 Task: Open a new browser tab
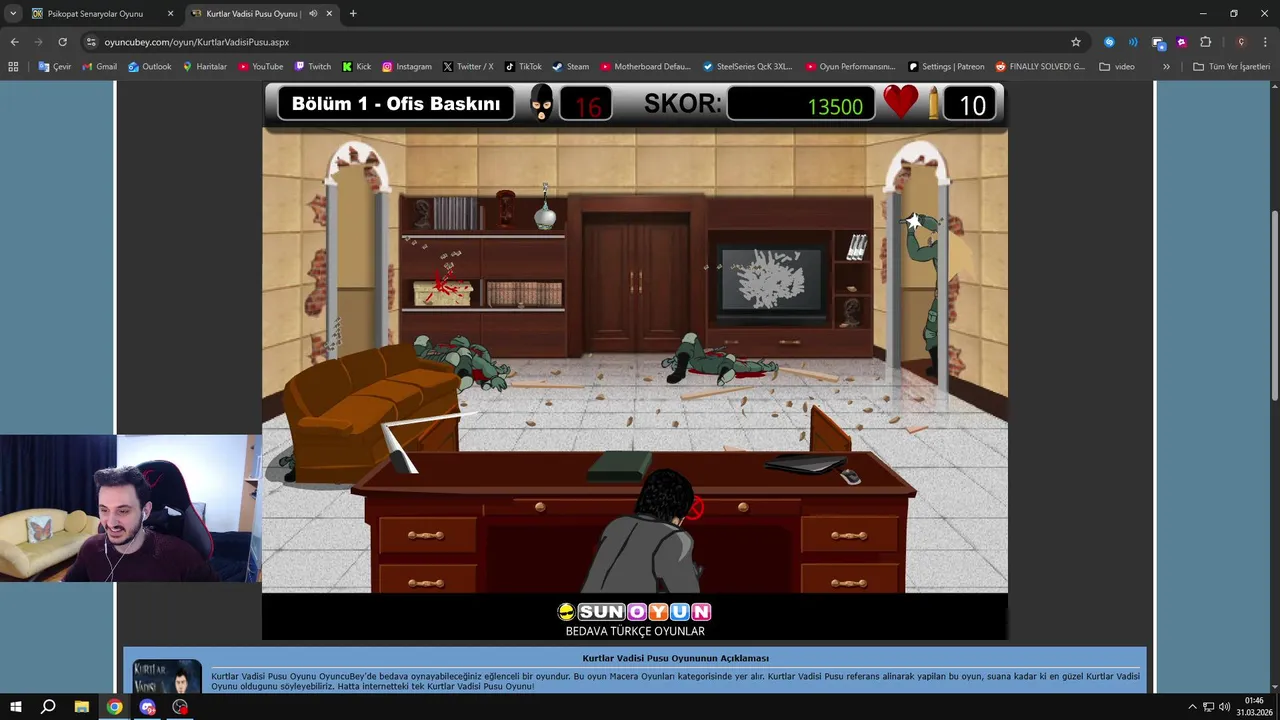[353, 14]
